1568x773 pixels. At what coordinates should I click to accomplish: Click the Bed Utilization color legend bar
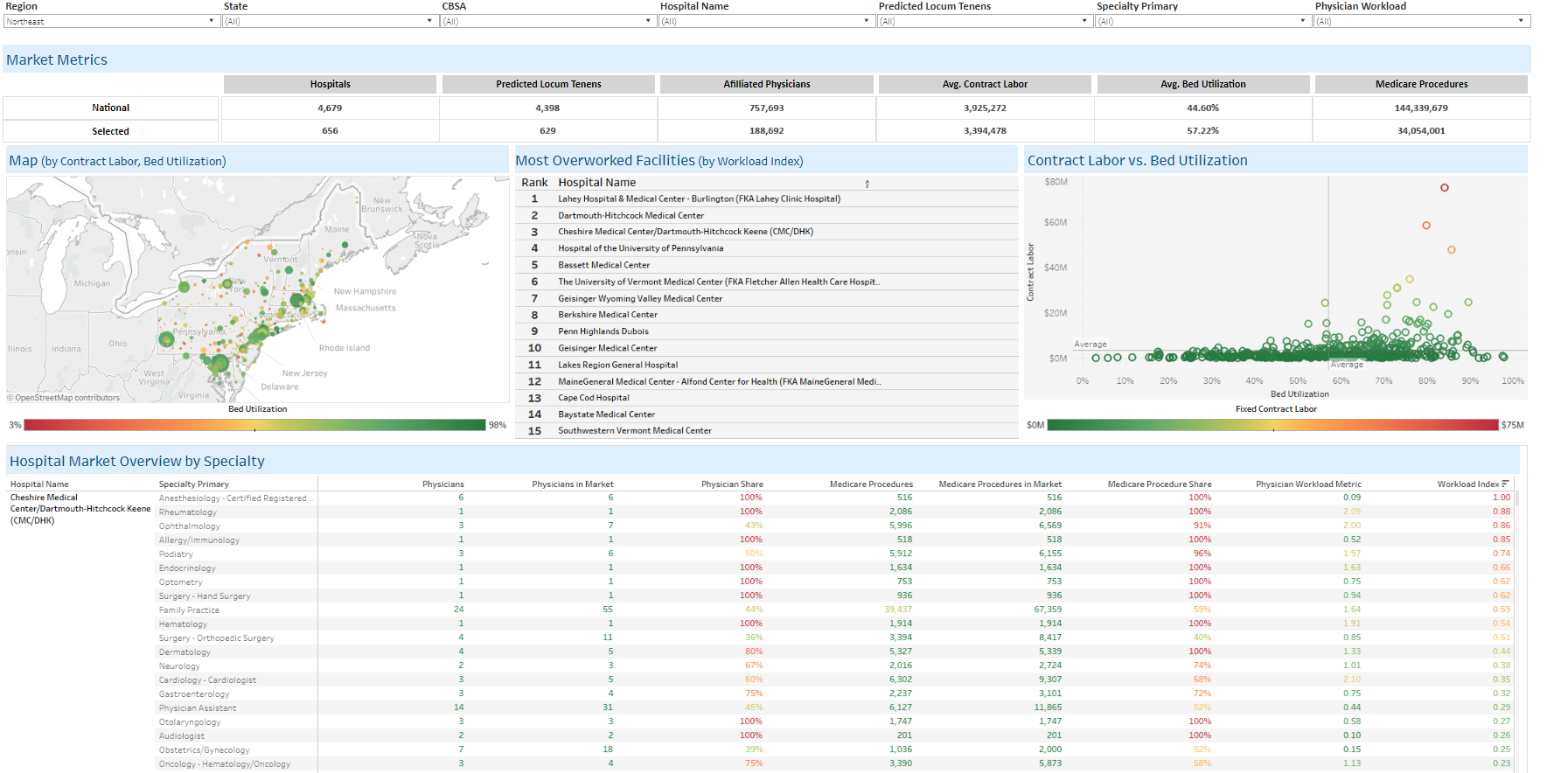254,425
